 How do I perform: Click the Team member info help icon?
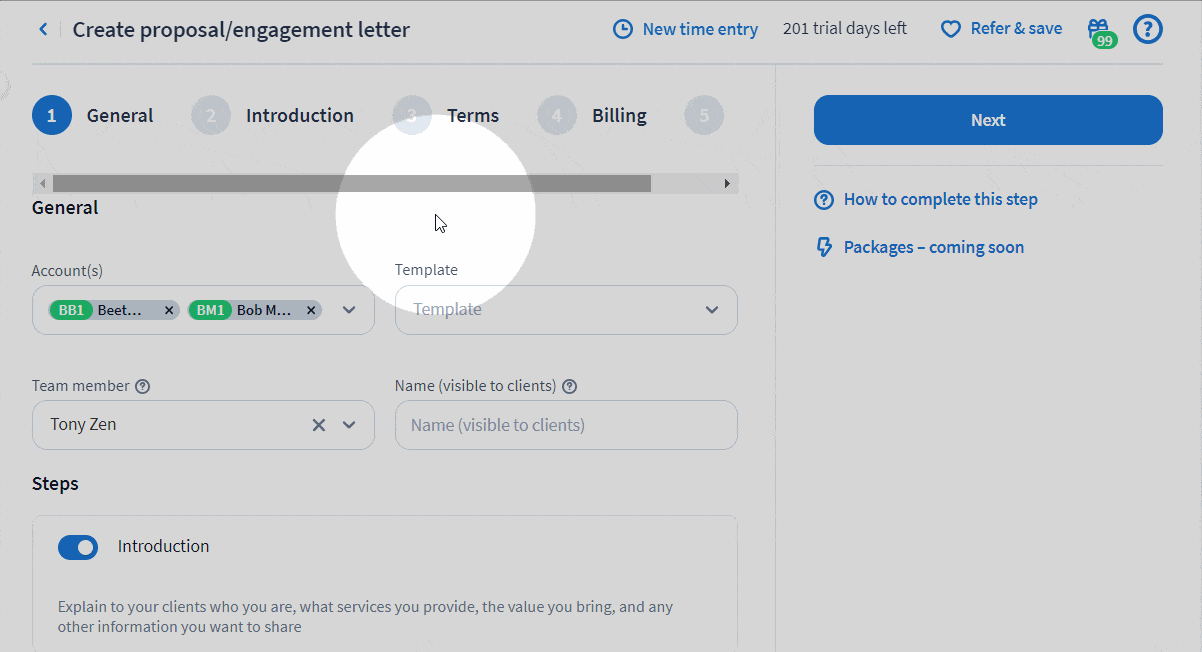click(x=142, y=386)
